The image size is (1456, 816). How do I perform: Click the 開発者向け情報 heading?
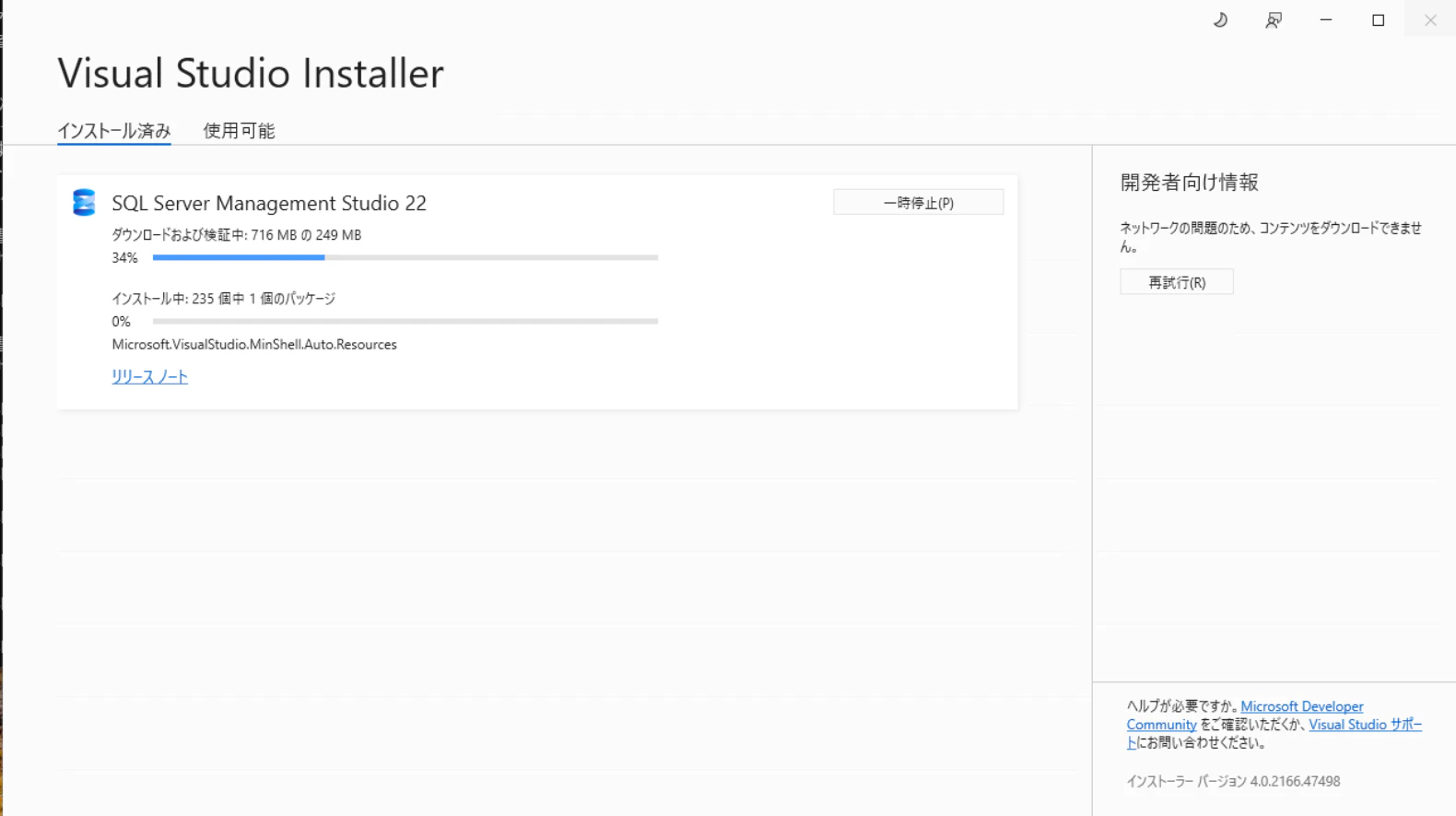click(1190, 183)
